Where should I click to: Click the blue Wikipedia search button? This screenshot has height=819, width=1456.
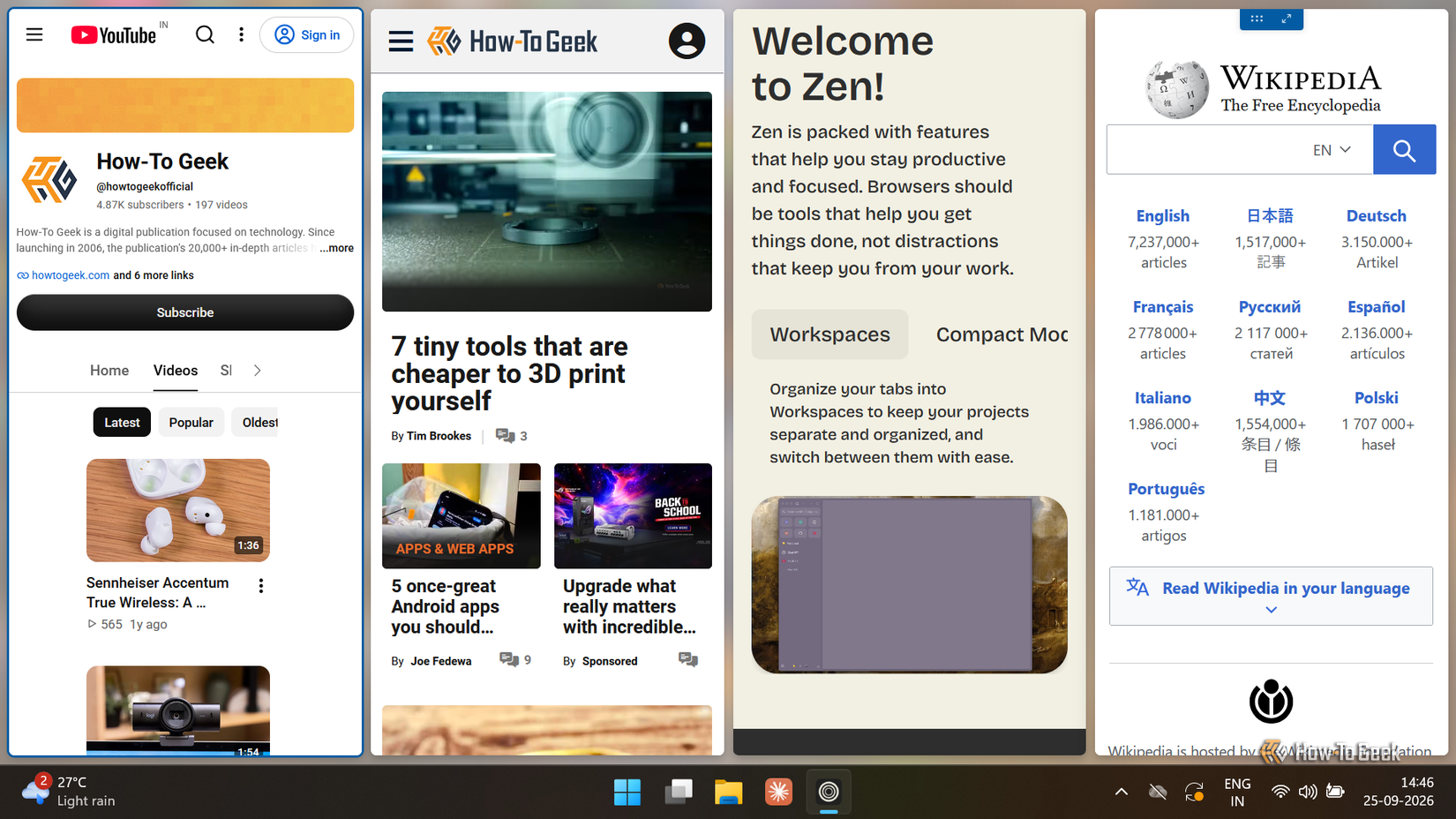pyautogui.click(x=1405, y=149)
